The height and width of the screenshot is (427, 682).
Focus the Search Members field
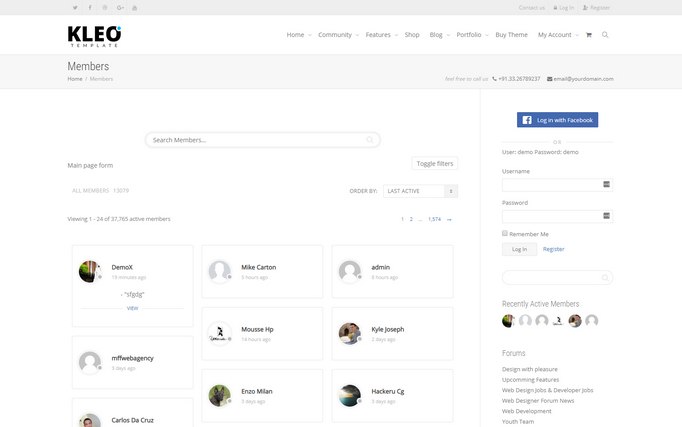click(263, 140)
